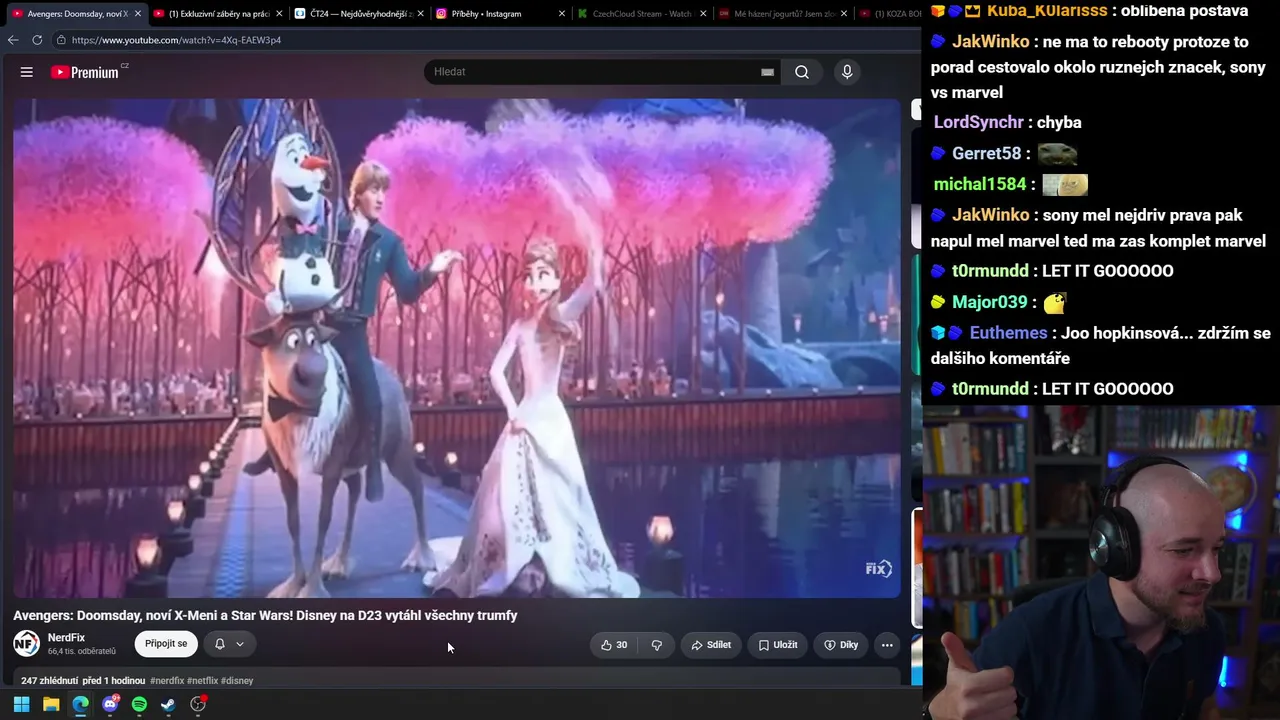Open NerdFix channel avatar
Image resolution: width=1280 pixels, height=720 pixels.
point(26,644)
